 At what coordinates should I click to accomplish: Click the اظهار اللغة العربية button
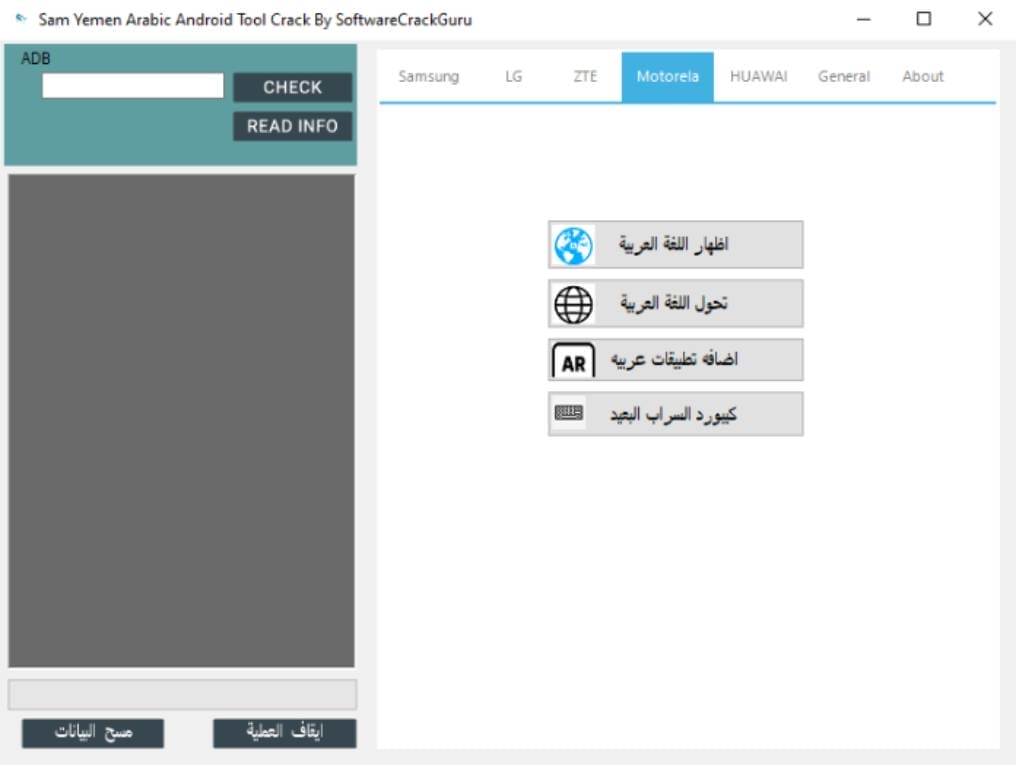pos(675,244)
